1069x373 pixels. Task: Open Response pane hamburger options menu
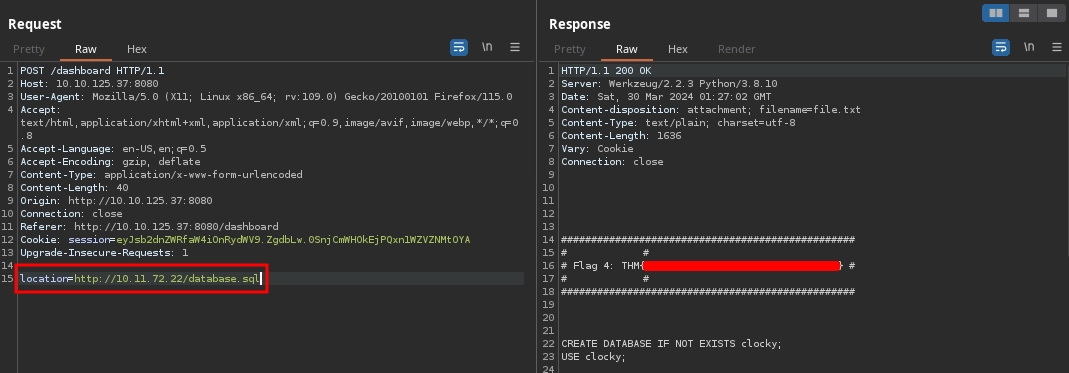(x=1057, y=47)
